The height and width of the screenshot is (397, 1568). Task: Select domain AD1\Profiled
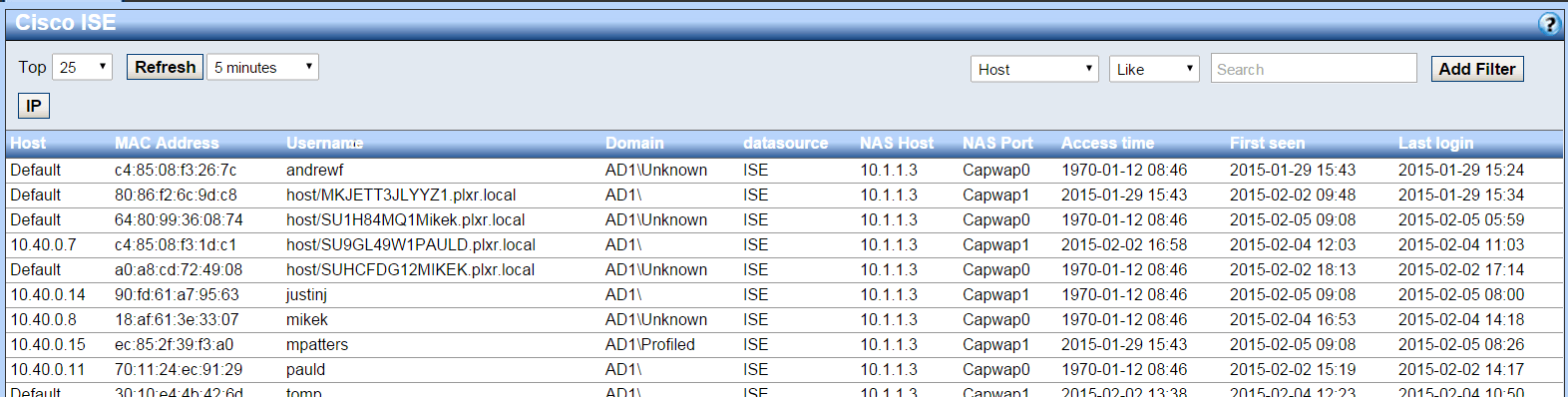[x=650, y=344]
